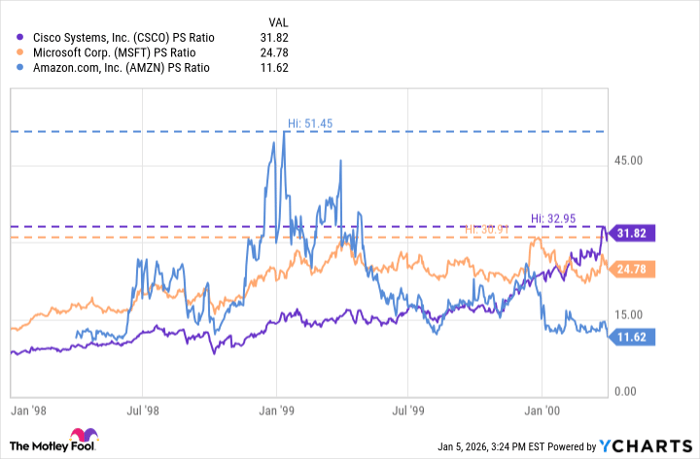The width and height of the screenshot is (700, 459).
Task: Click the blue 11.62 end-value flag
Action: [x=632, y=337]
